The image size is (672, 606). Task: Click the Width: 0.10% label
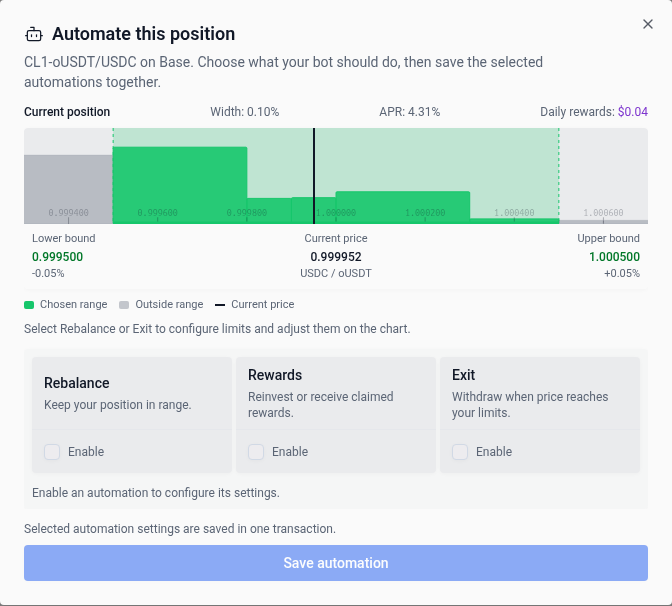pos(245,112)
